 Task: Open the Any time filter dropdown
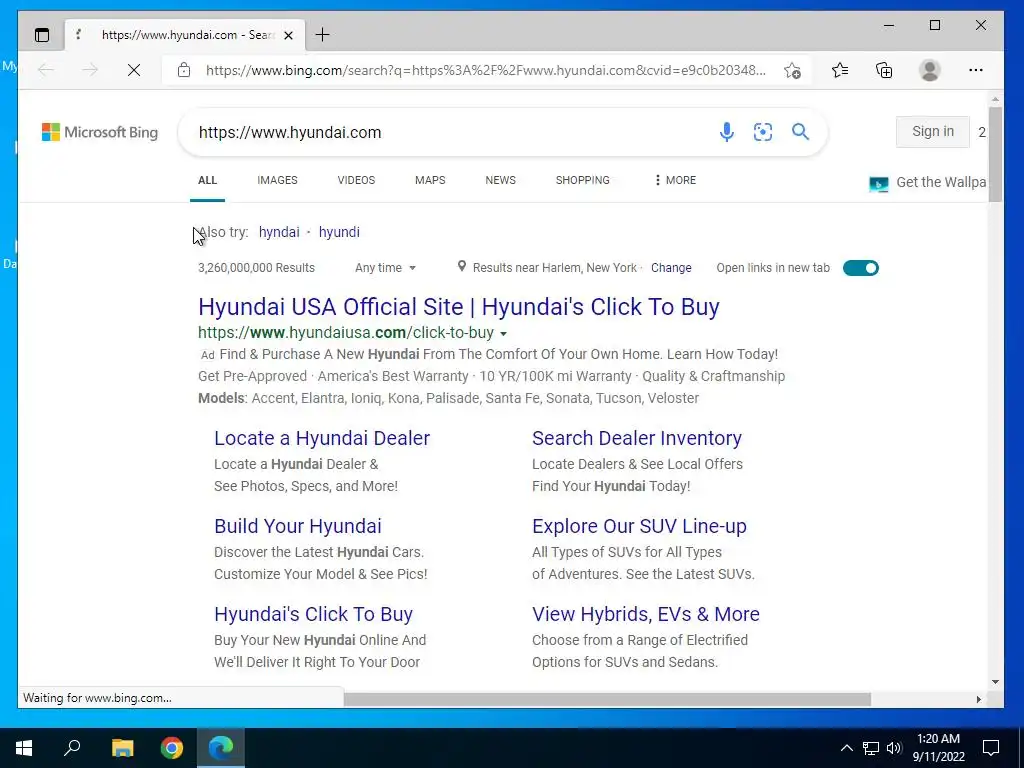click(x=385, y=268)
